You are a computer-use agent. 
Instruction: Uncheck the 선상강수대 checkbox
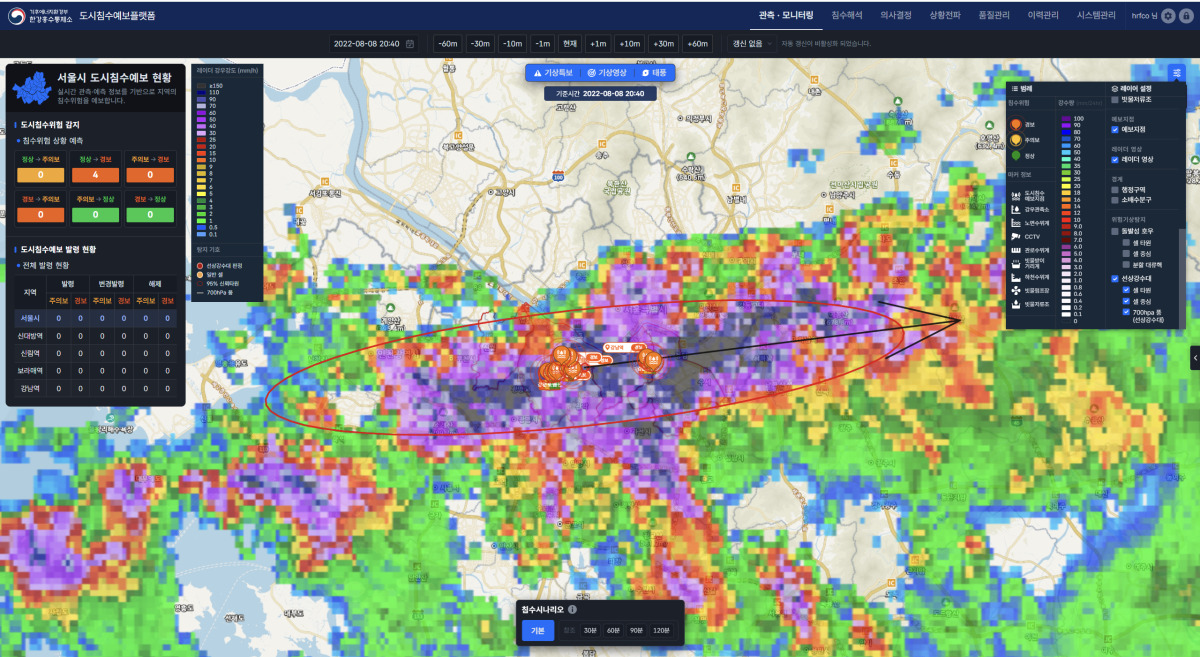(x=1115, y=278)
